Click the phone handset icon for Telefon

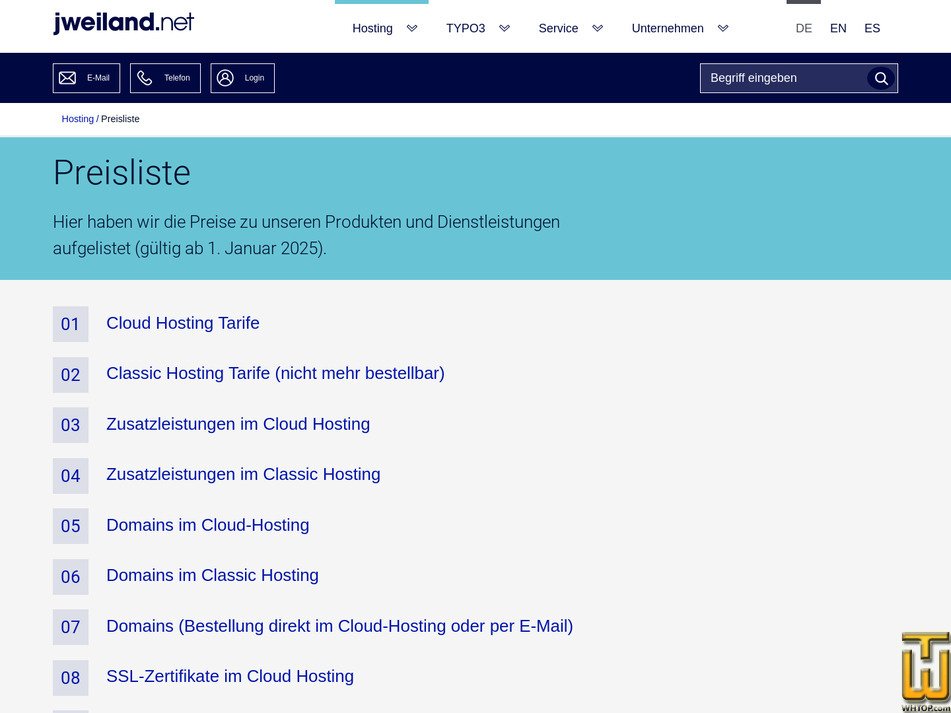144,78
